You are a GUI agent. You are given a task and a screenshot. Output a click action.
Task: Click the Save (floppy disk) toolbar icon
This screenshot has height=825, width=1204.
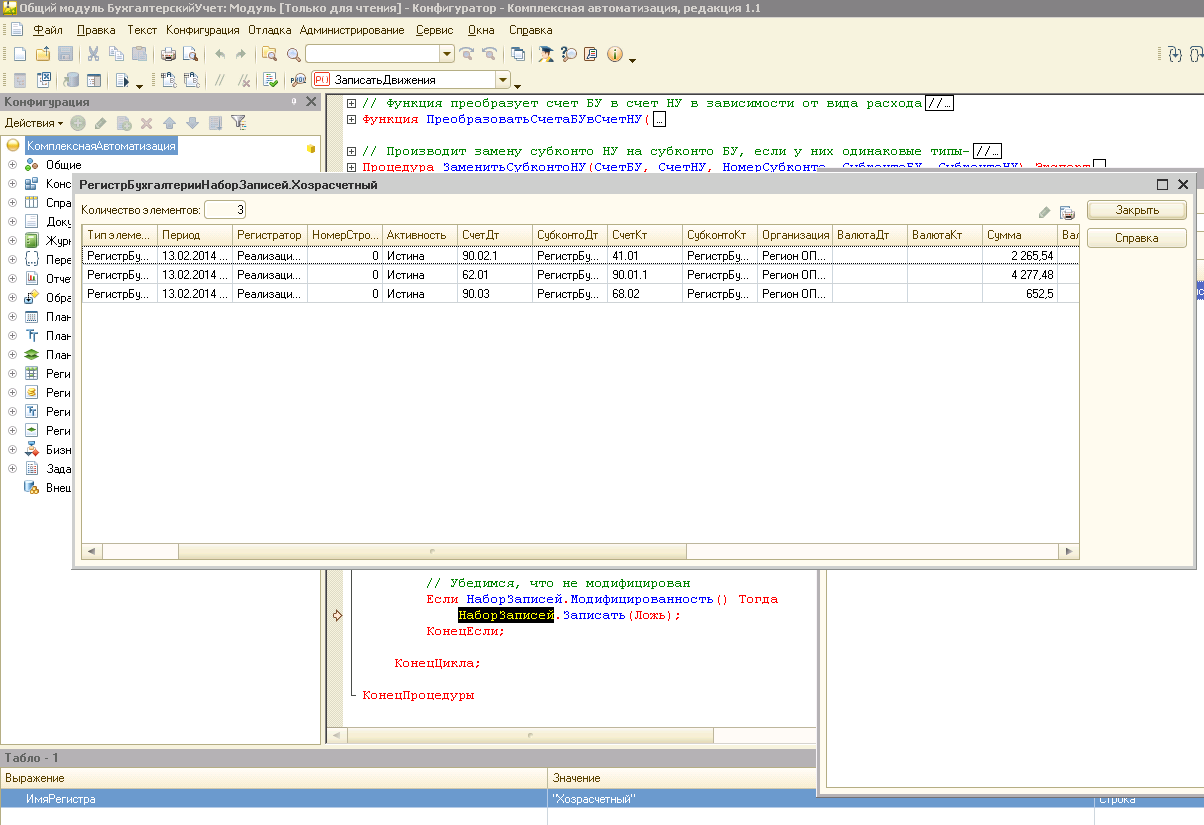[65, 54]
